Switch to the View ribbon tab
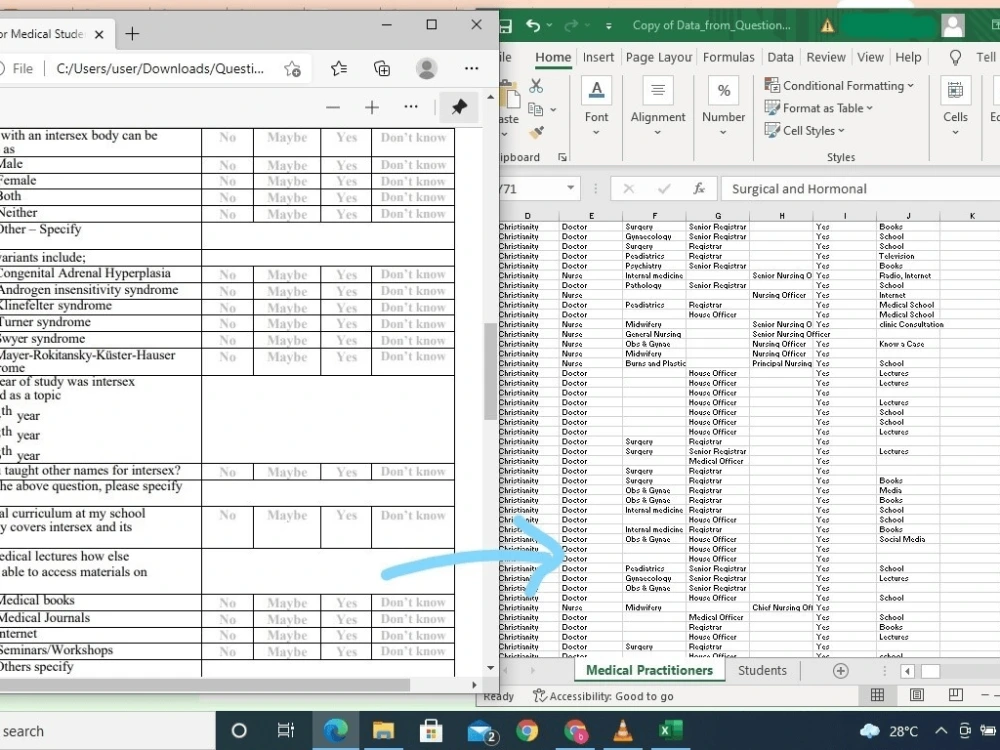The height and width of the screenshot is (750, 1000). (x=870, y=57)
